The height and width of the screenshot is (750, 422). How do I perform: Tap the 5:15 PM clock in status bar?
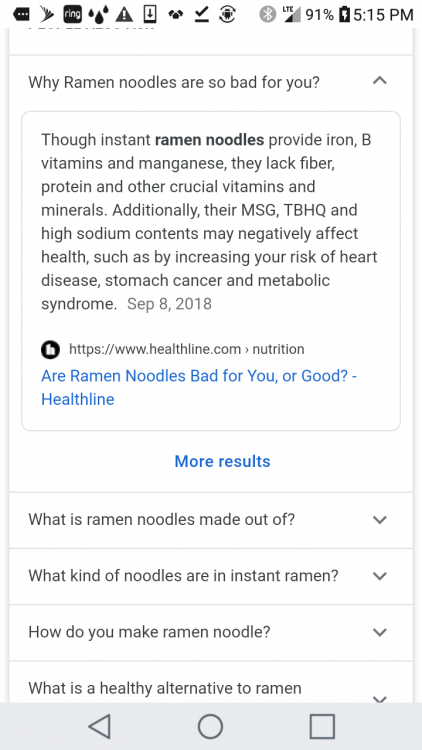pos(383,15)
